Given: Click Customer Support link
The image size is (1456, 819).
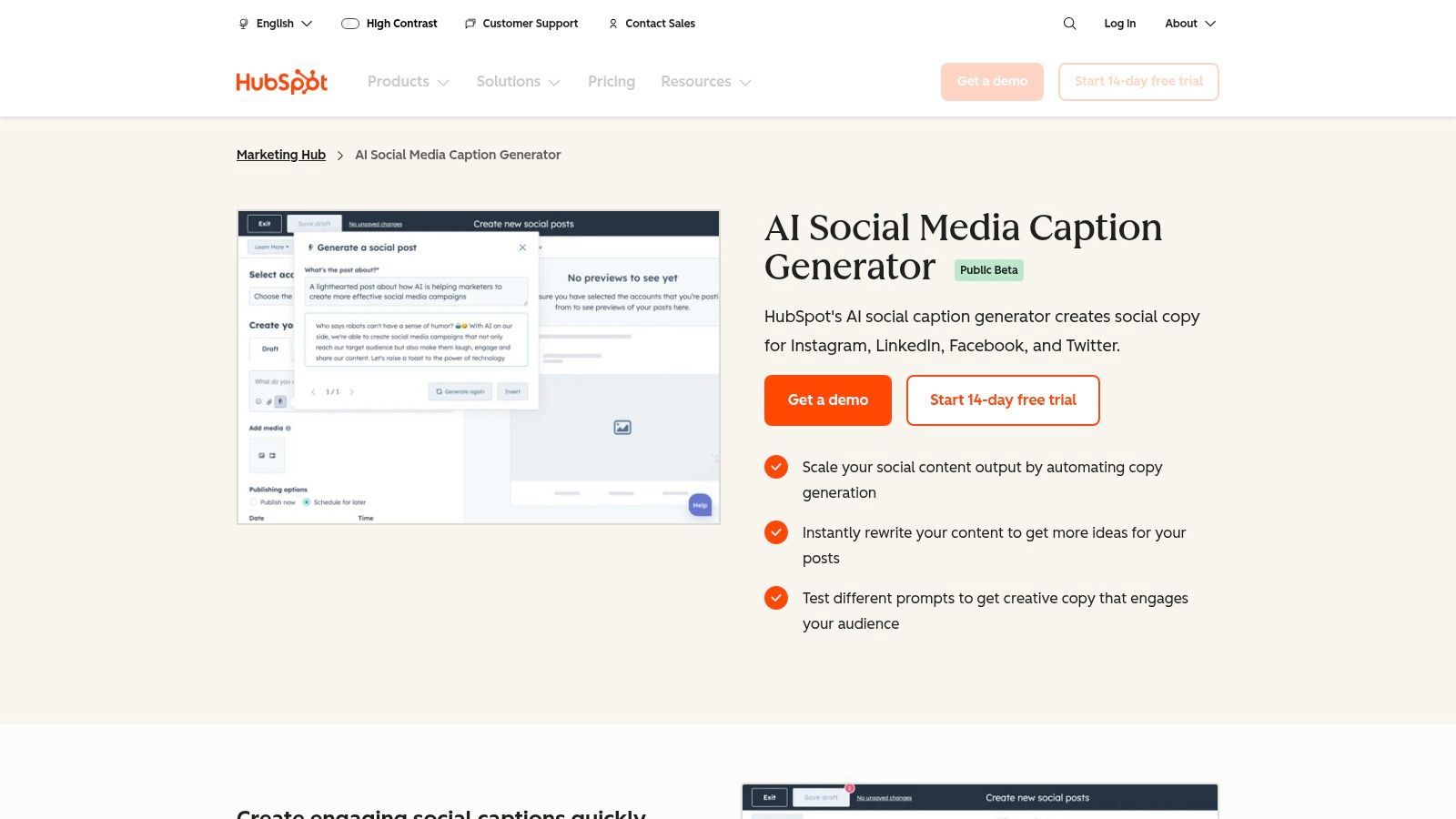Looking at the screenshot, I should pyautogui.click(x=531, y=24).
